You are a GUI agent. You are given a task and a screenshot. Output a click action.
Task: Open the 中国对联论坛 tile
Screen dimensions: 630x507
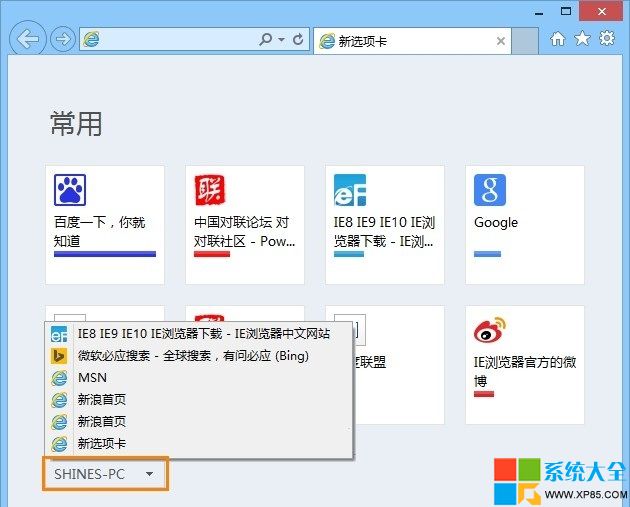(x=245, y=225)
